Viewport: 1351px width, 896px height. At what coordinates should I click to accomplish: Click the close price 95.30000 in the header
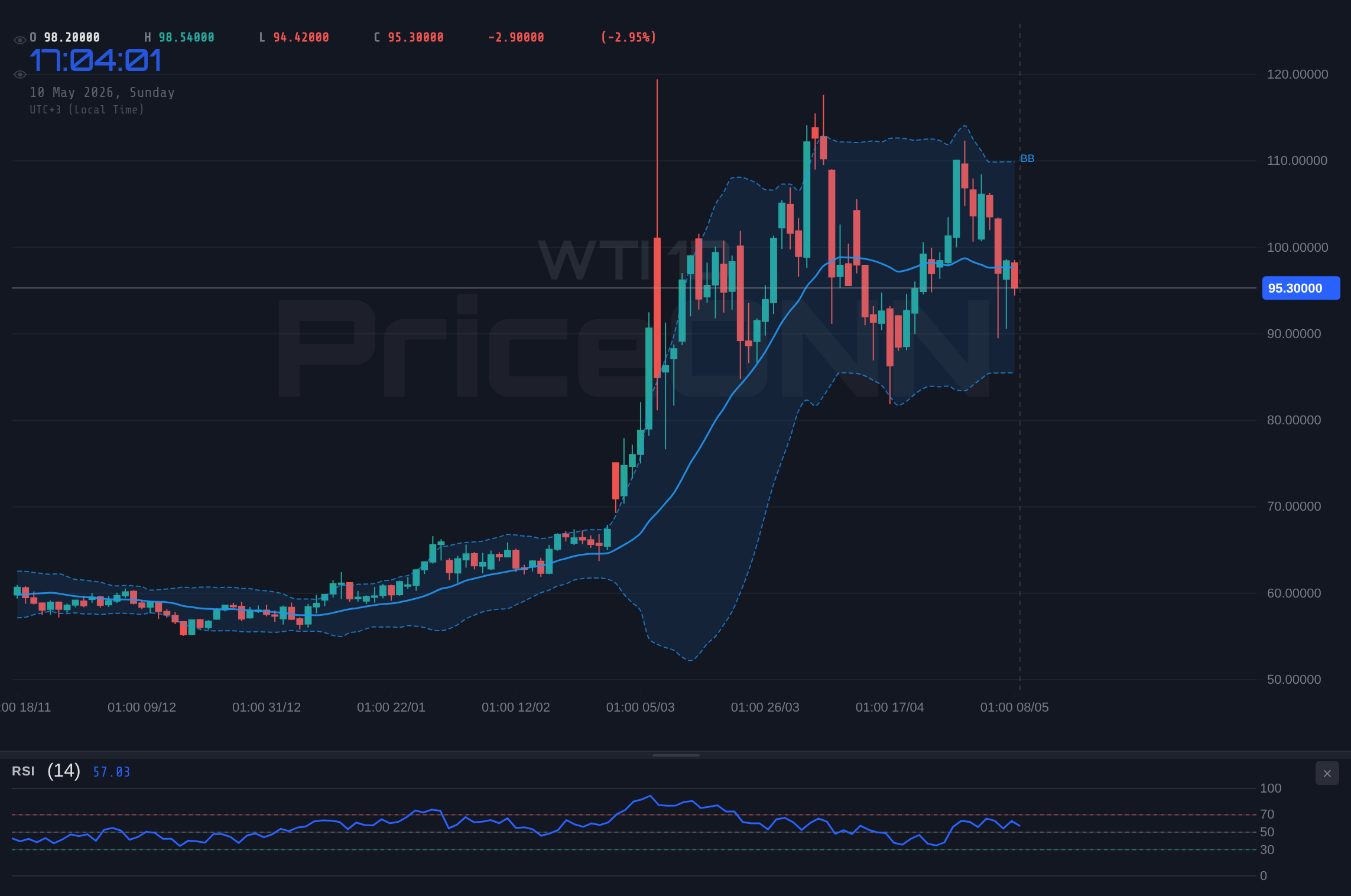click(415, 37)
